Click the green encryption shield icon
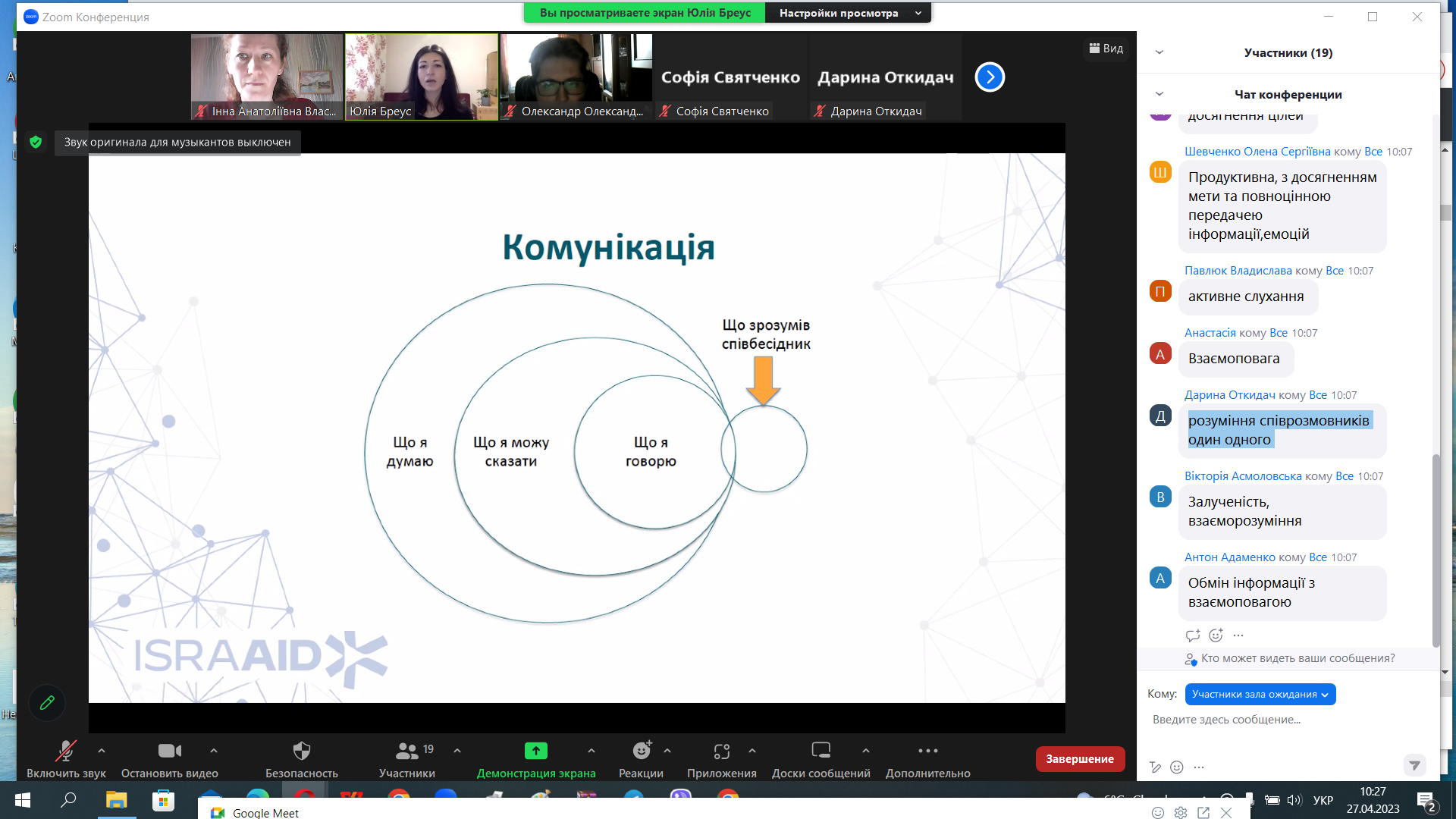The height and width of the screenshot is (819, 1456). (36, 142)
